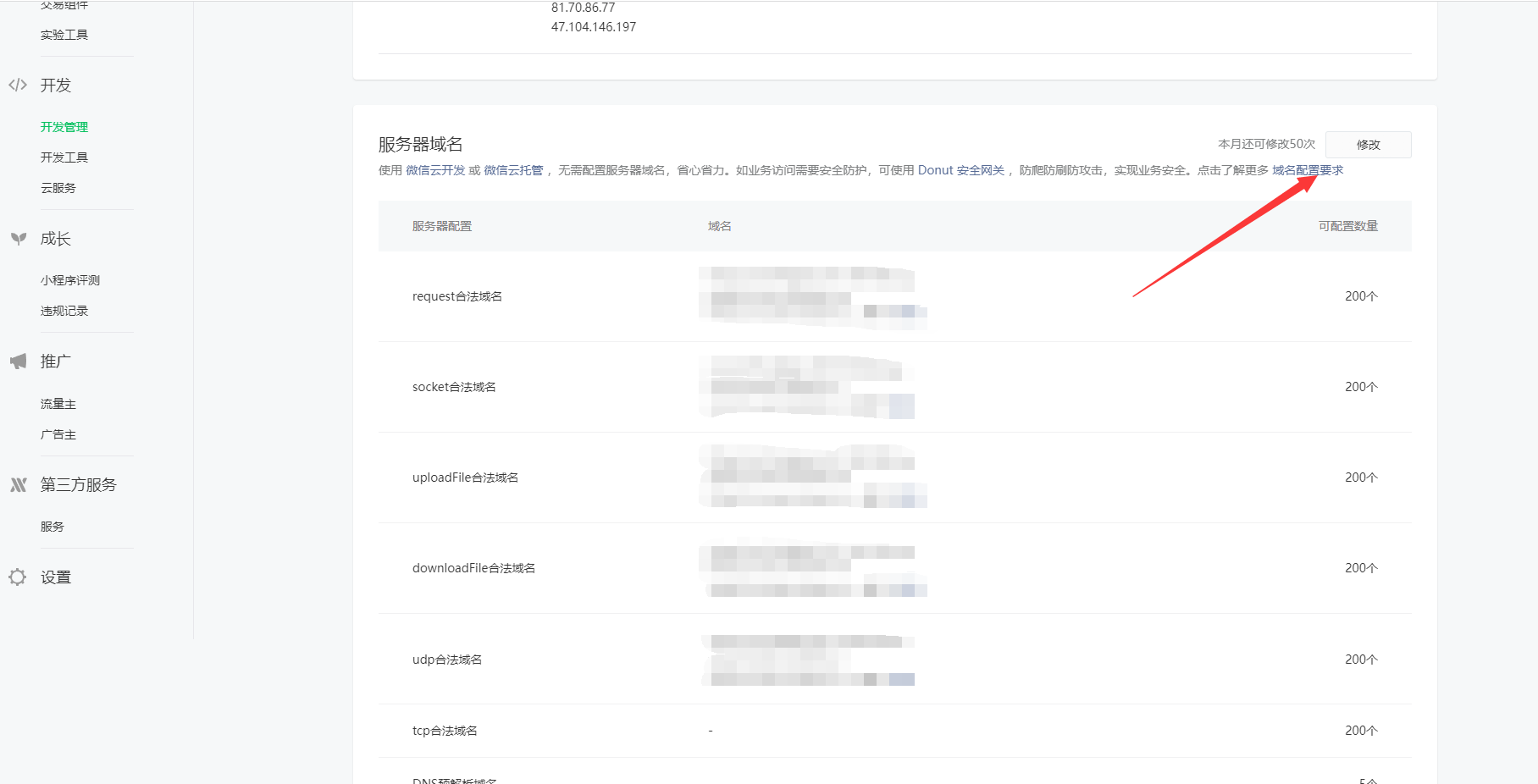Follow the 微信云开发 link
The image size is (1538, 784).
(x=435, y=170)
